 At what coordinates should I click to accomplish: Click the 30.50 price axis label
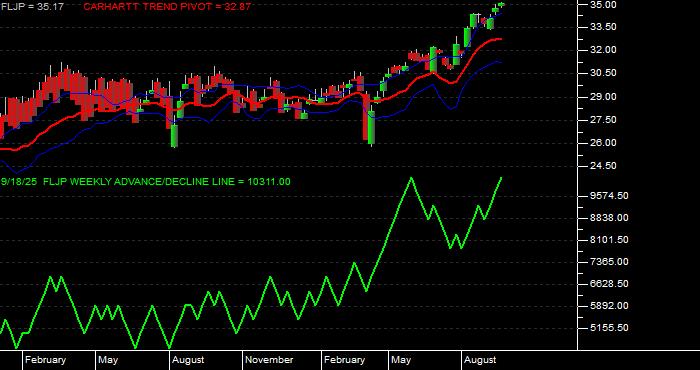point(603,73)
